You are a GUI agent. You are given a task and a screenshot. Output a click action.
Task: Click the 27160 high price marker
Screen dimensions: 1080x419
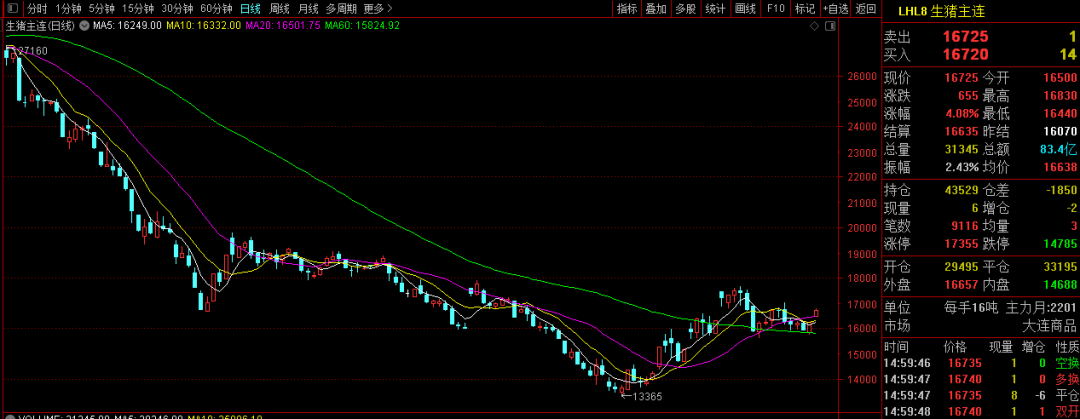coord(32,51)
